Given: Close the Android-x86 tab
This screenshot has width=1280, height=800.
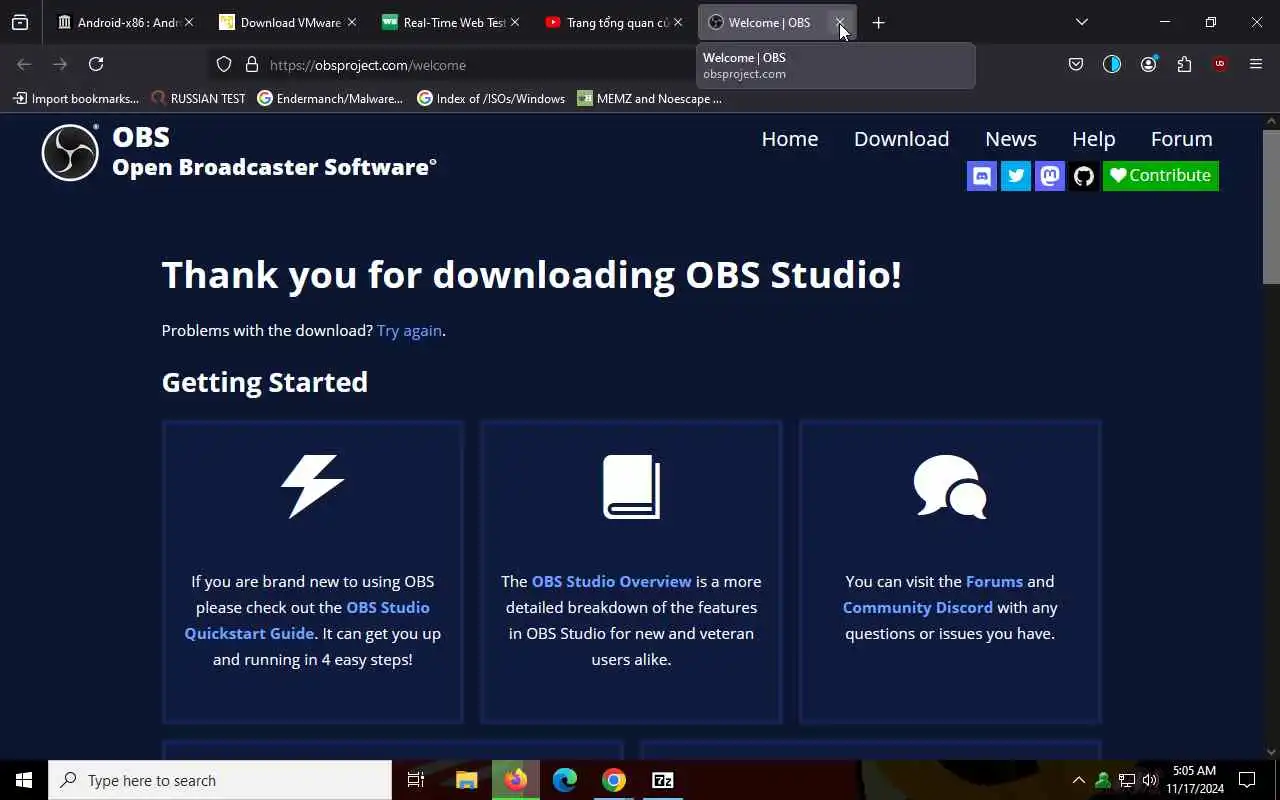Looking at the screenshot, I should (x=189, y=22).
